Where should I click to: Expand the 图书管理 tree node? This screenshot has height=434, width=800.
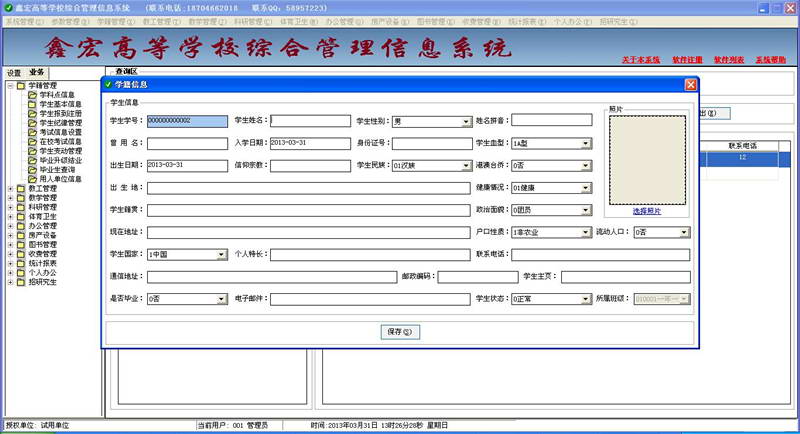click(10, 245)
